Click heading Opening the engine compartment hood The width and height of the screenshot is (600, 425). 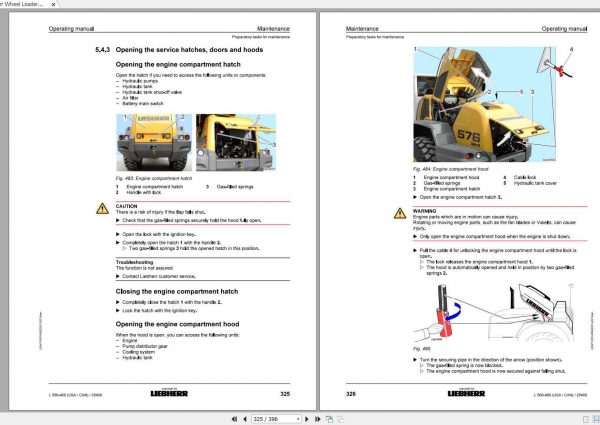click(178, 324)
